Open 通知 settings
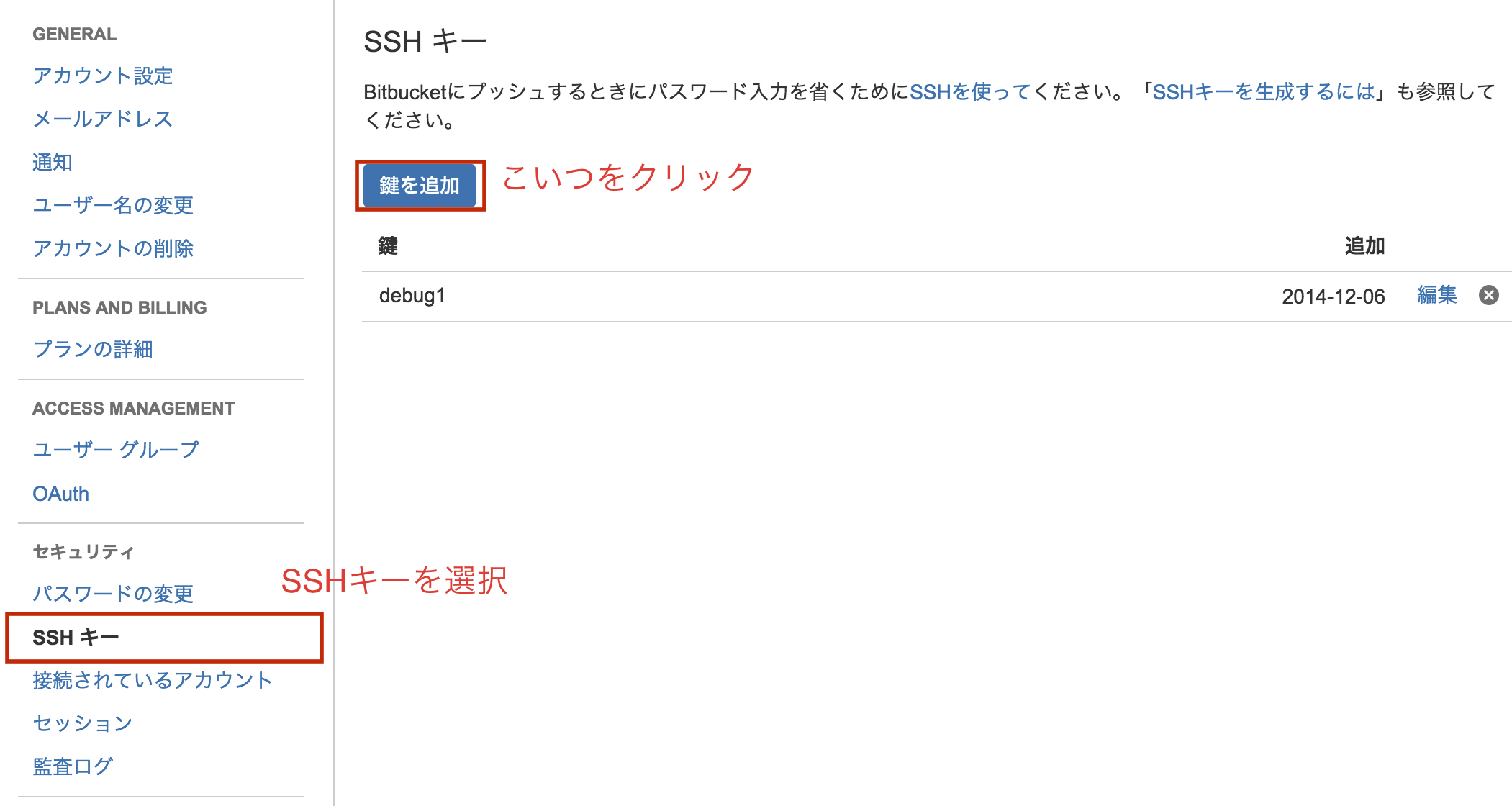 51,162
